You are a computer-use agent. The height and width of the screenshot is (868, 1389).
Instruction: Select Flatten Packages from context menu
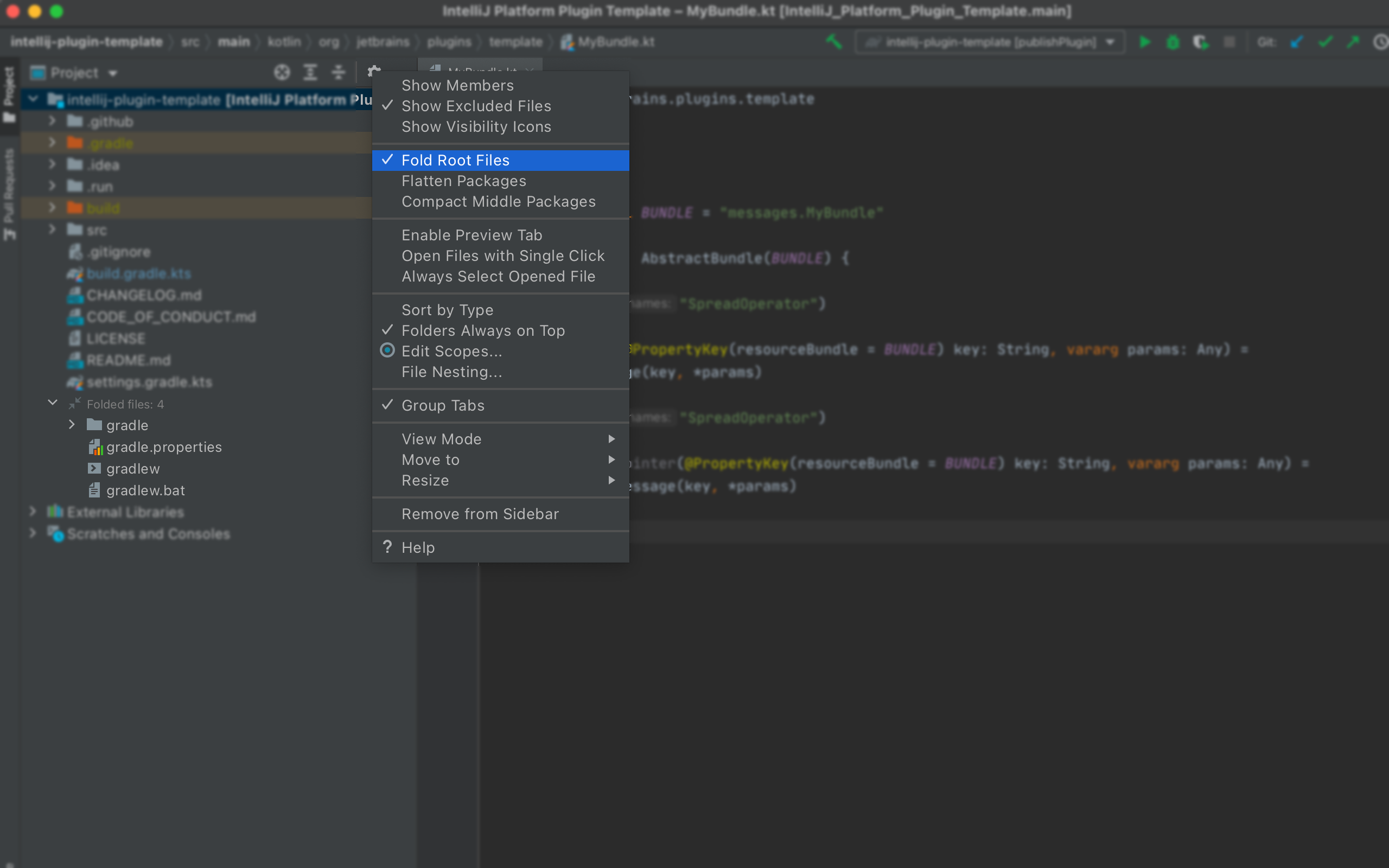(464, 181)
